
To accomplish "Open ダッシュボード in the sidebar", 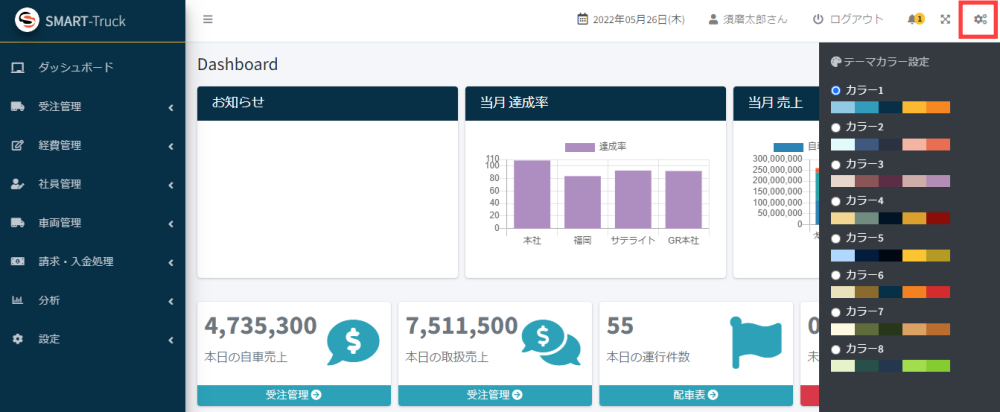I will click(75, 68).
